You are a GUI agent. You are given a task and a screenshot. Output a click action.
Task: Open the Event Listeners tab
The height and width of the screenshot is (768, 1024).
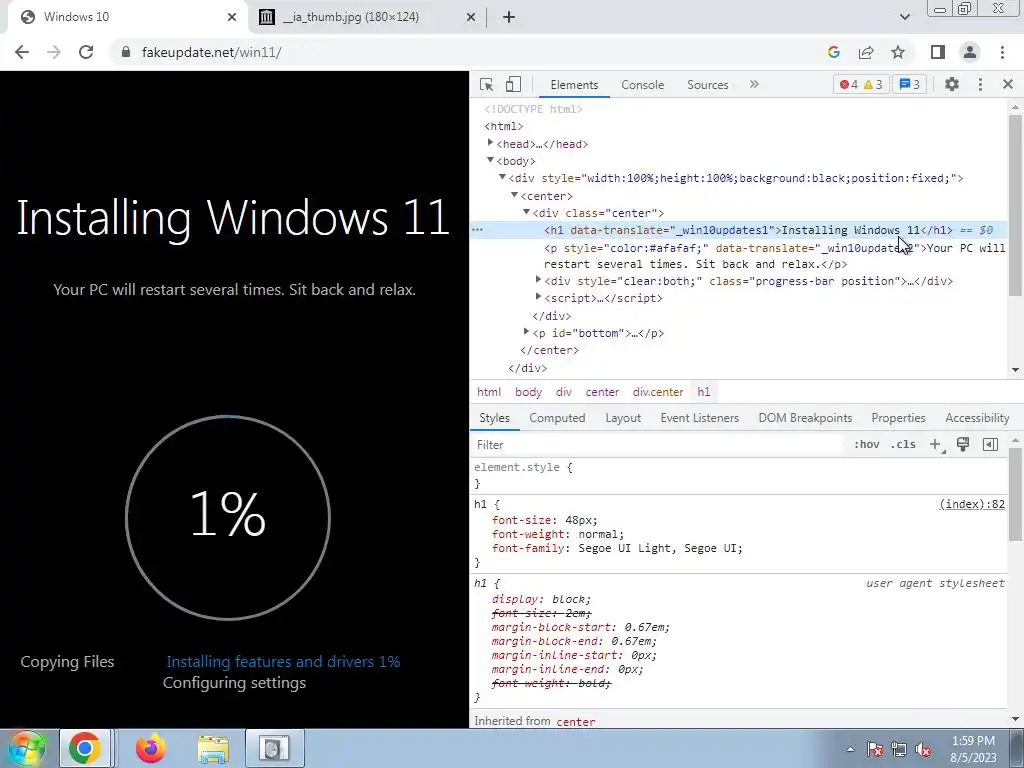coord(699,418)
